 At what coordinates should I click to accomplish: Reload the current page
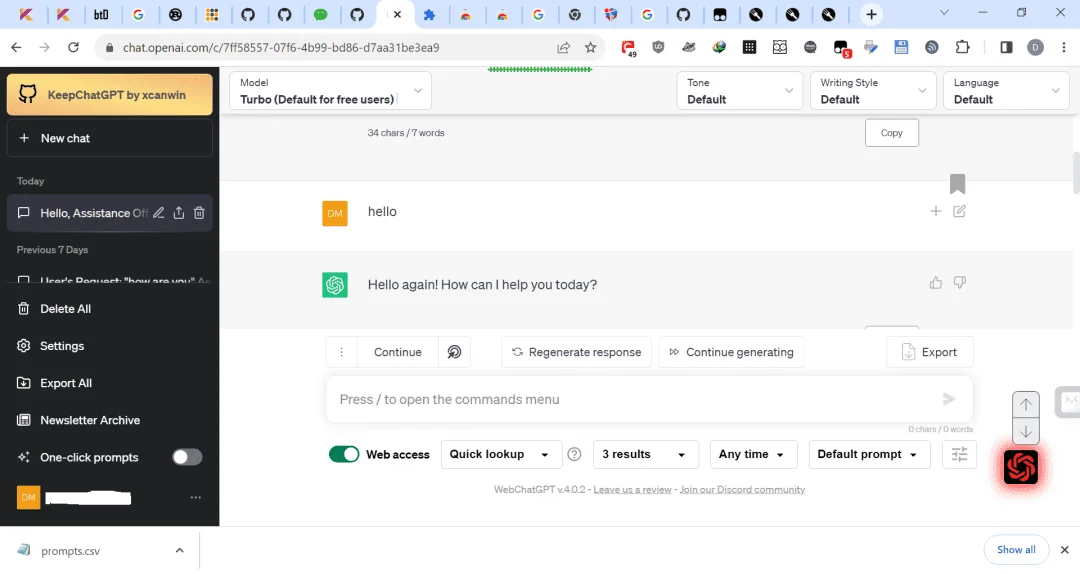(73, 48)
